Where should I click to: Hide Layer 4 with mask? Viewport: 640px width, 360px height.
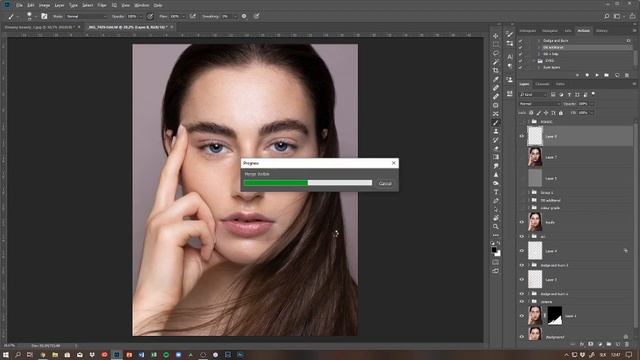tap(522, 316)
